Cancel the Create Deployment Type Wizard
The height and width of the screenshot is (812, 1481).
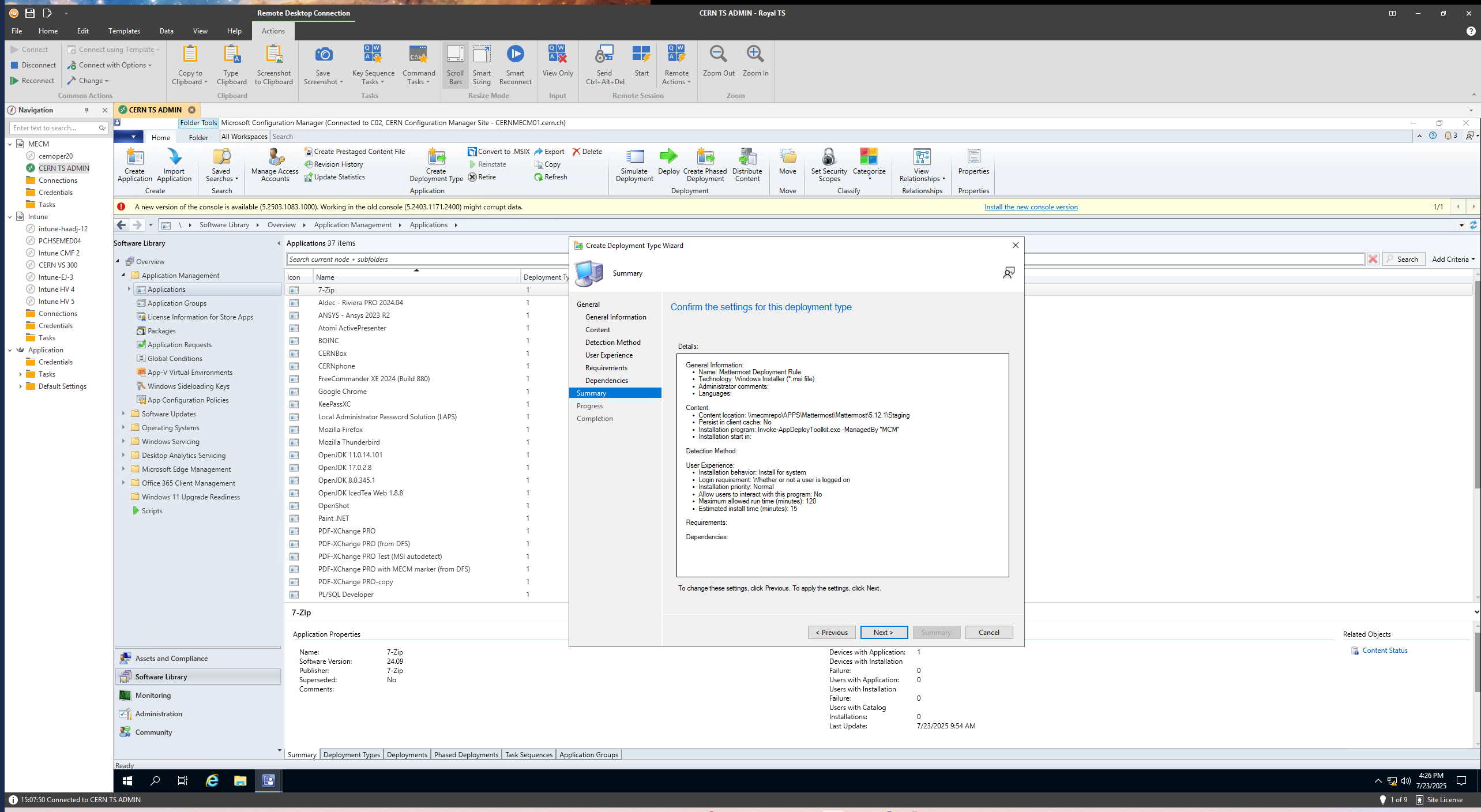coord(988,632)
